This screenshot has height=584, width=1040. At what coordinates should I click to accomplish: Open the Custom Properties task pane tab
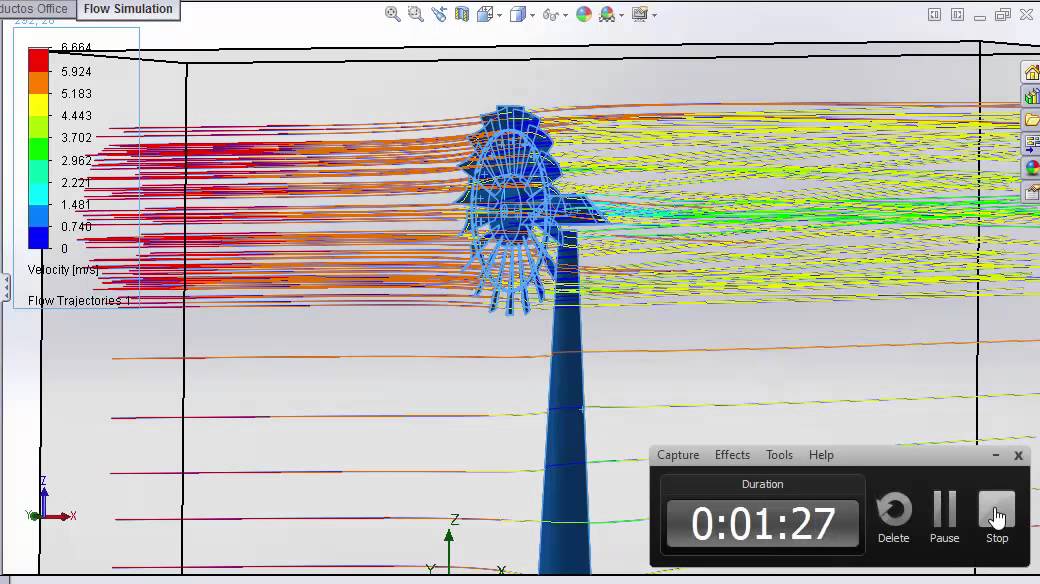(1031, 192)
